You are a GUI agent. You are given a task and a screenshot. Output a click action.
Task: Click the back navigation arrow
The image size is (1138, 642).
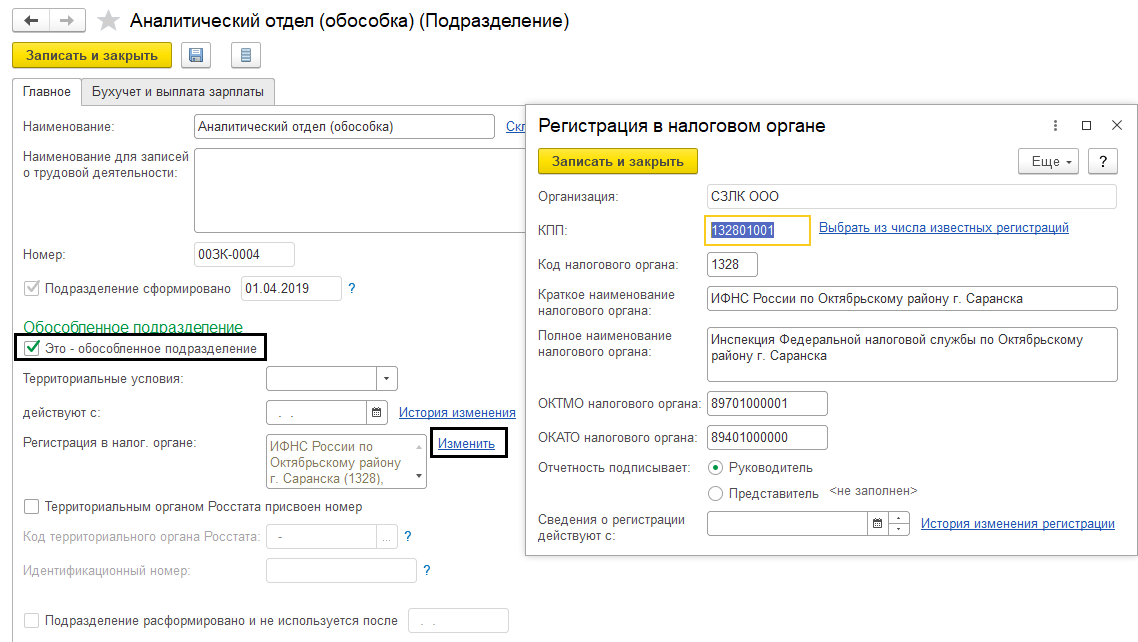tap(32, 21)
